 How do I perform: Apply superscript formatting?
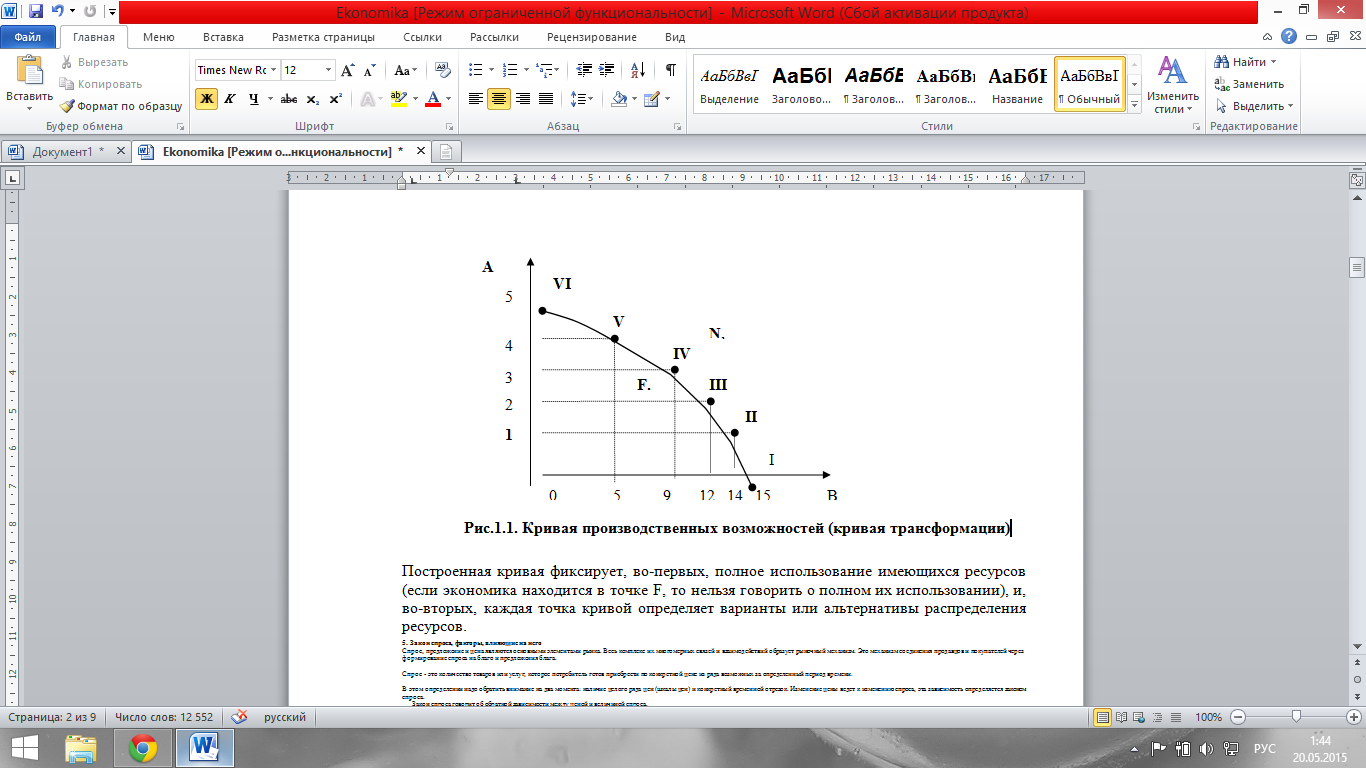(x=335, y=99)
